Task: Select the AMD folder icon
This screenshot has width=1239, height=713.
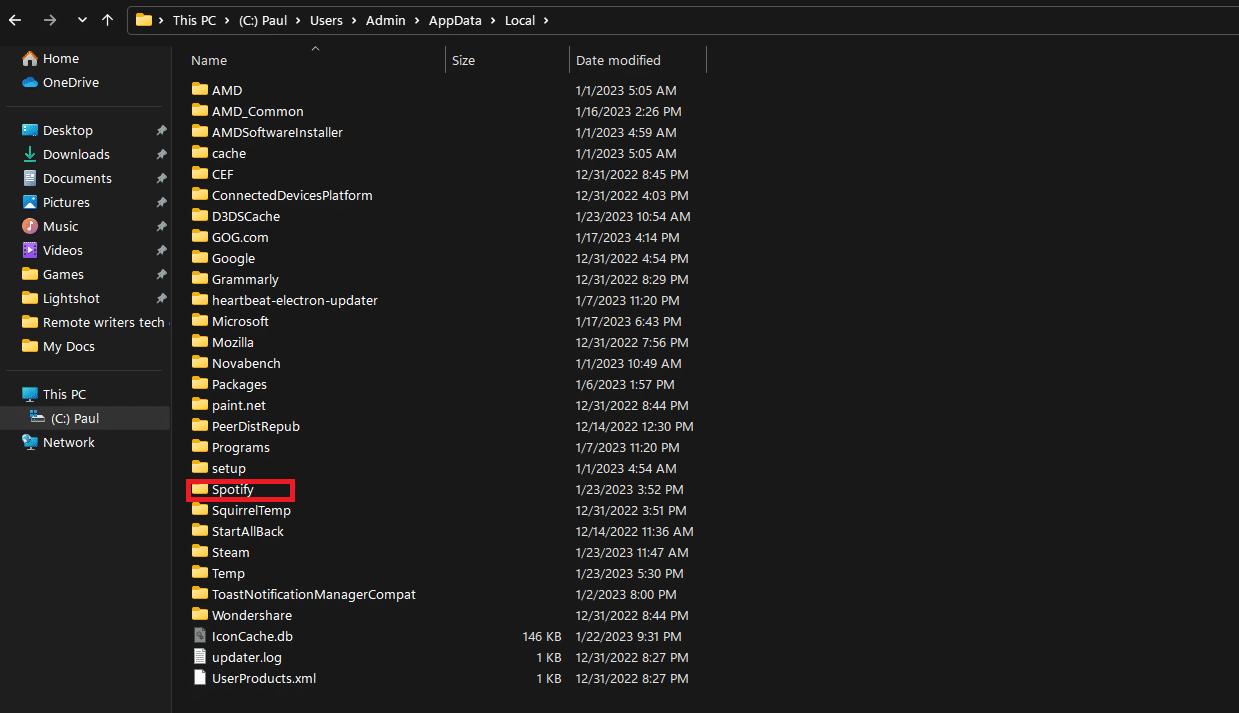Action: point(200,90)
